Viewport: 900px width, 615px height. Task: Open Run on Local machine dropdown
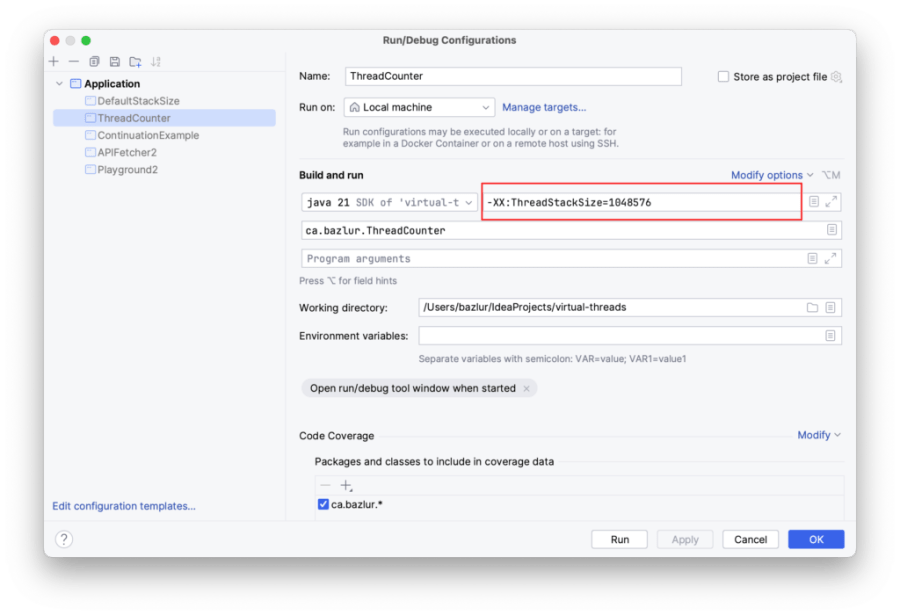click(x=419, y=107)
